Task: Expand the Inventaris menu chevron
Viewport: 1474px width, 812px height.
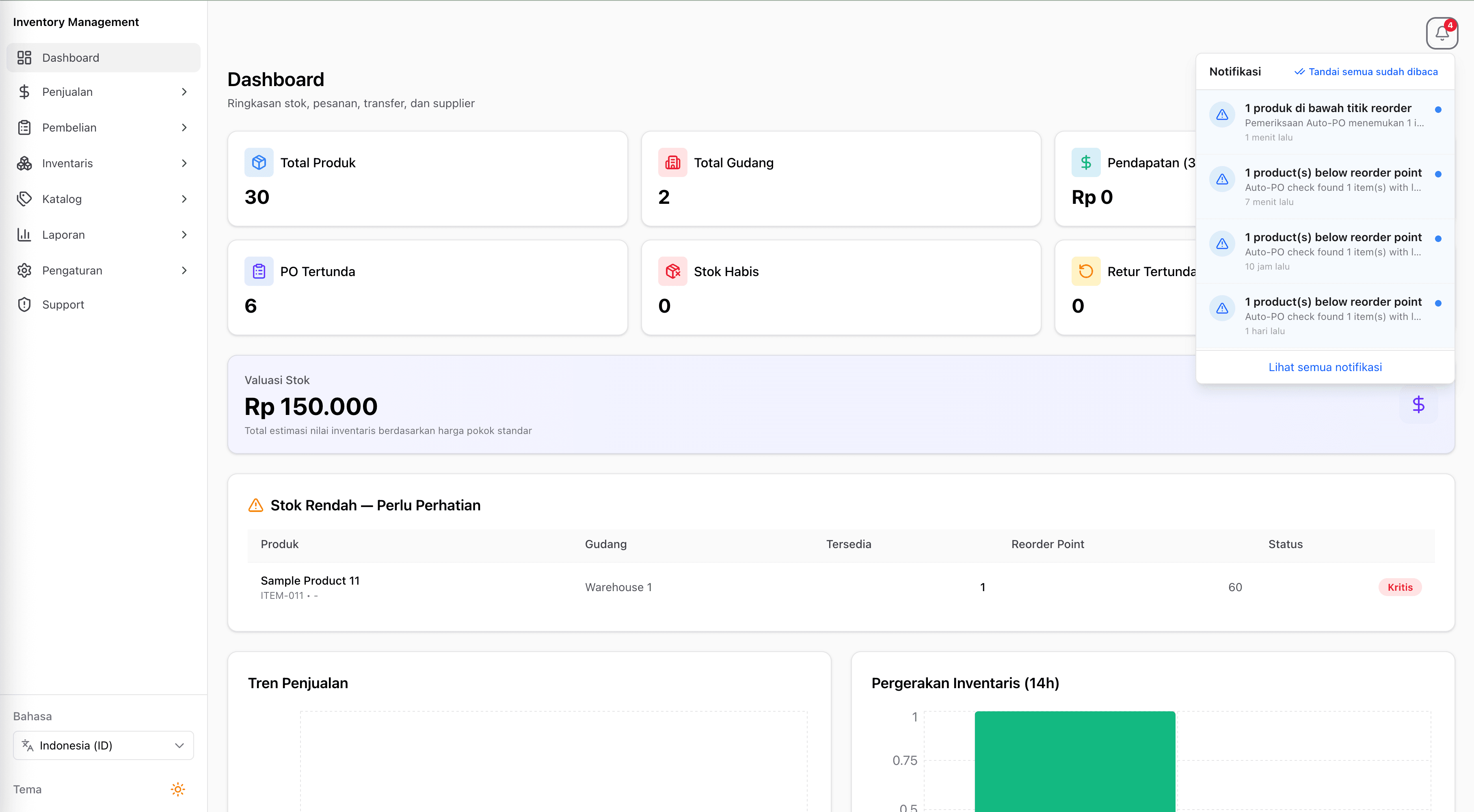Action: [x=184, y=163]
